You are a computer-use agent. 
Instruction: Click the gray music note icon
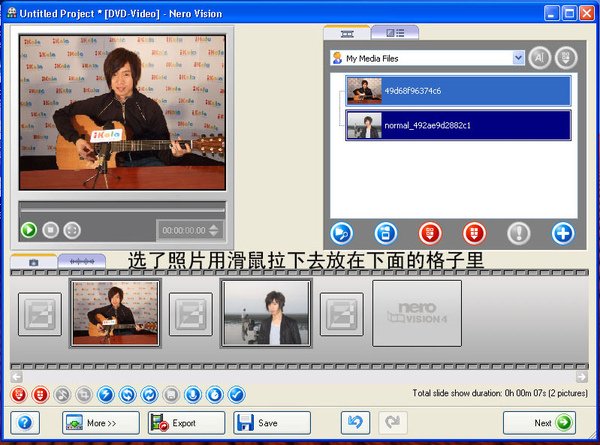coord(62,394)
